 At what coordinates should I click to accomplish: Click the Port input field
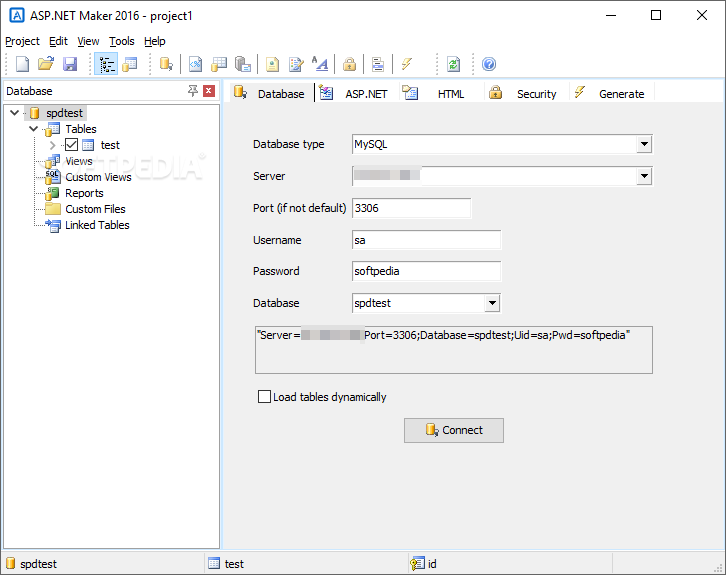coord(412,208)
